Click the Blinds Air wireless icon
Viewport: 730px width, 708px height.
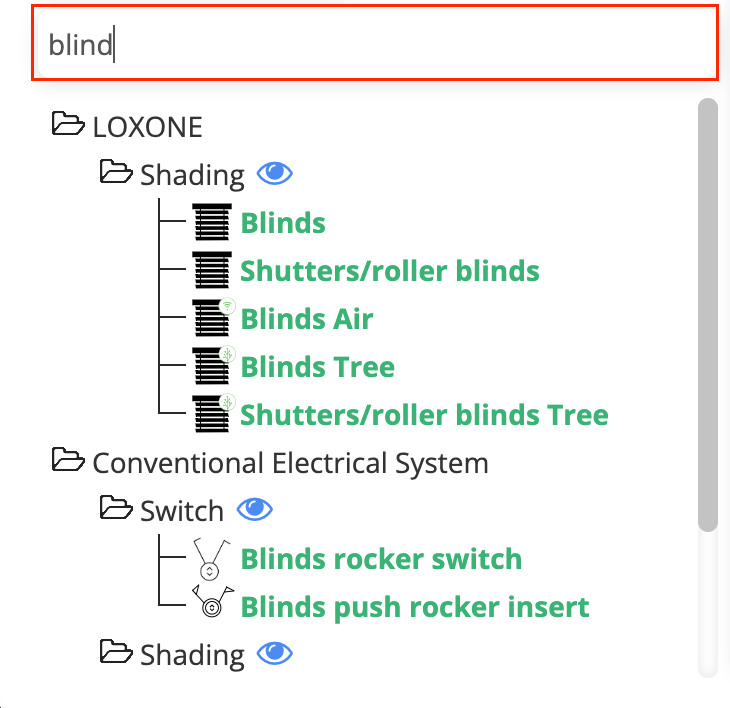click(213, 318)
